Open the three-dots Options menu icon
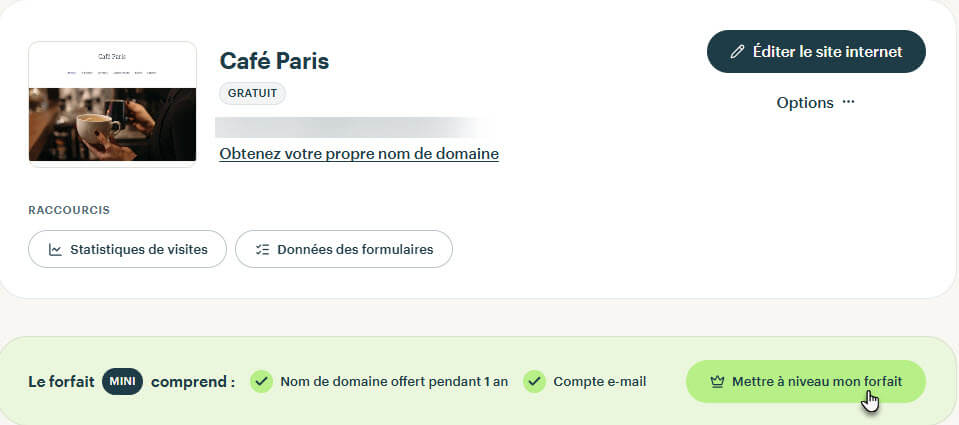Image resolution: width=959 pixels, height=425 pixels. (x=848, y=102)
